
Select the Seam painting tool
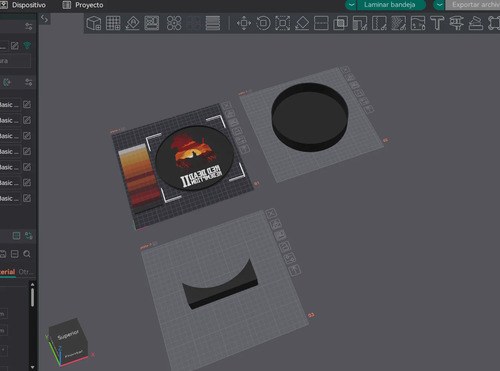pyautogui.click(x=379, y=23)
